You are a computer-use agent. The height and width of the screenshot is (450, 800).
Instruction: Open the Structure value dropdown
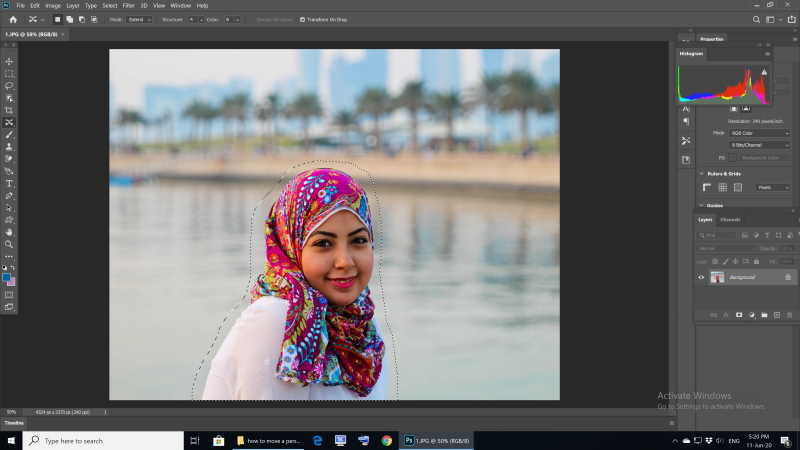201,19
